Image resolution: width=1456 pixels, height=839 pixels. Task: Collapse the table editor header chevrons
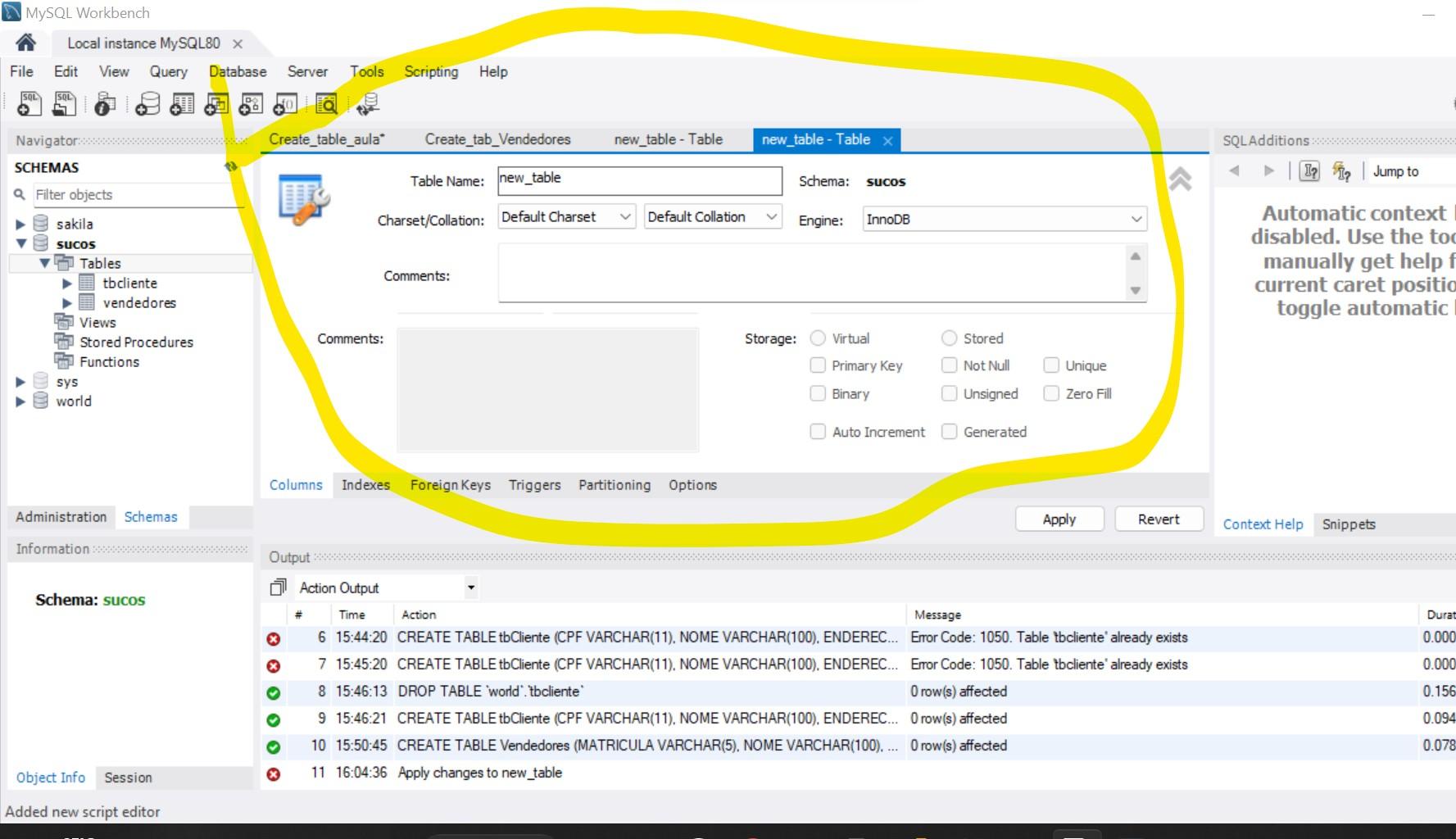(x=1180, y=179)
